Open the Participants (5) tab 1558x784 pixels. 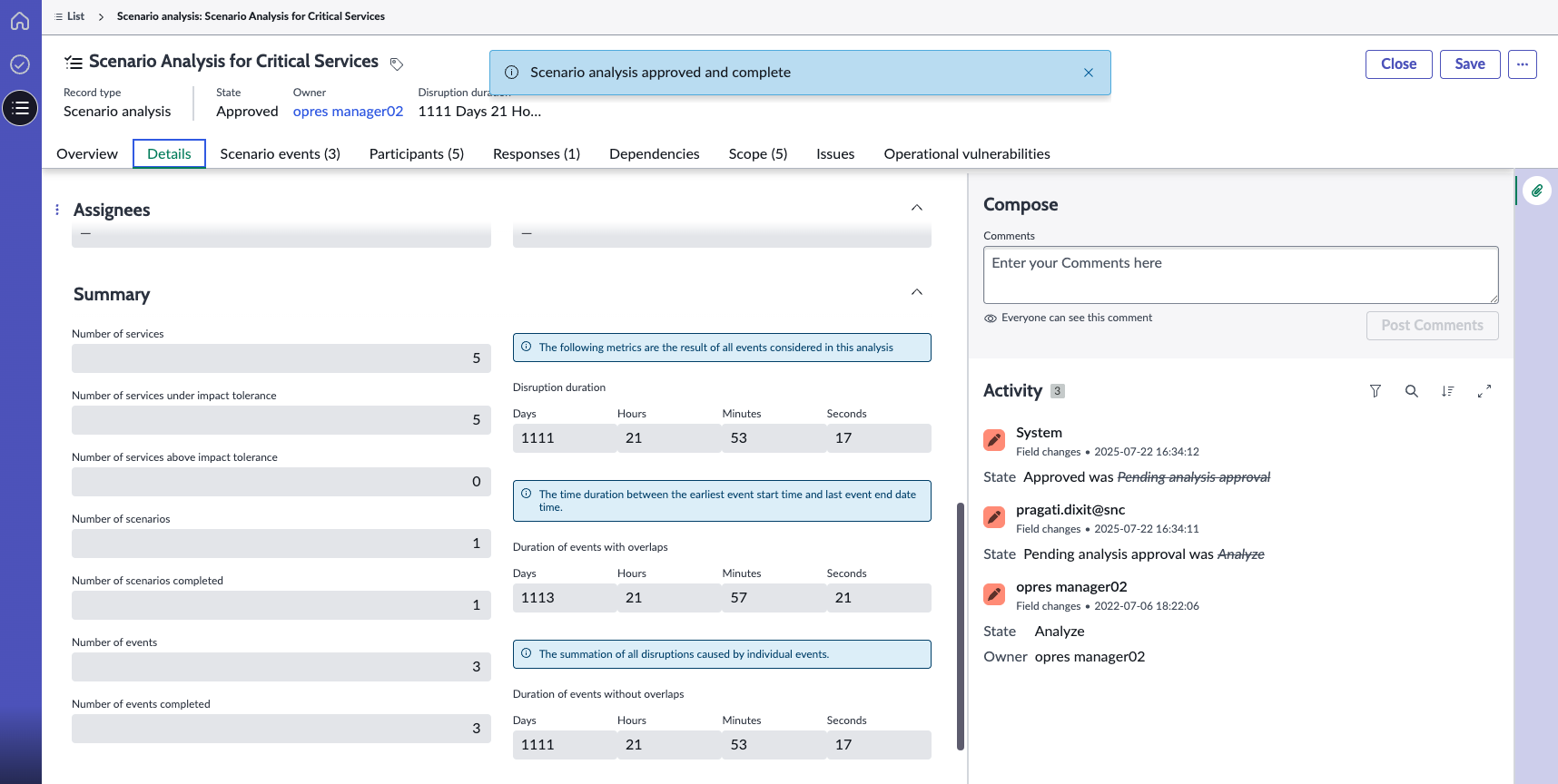[417, 153]
